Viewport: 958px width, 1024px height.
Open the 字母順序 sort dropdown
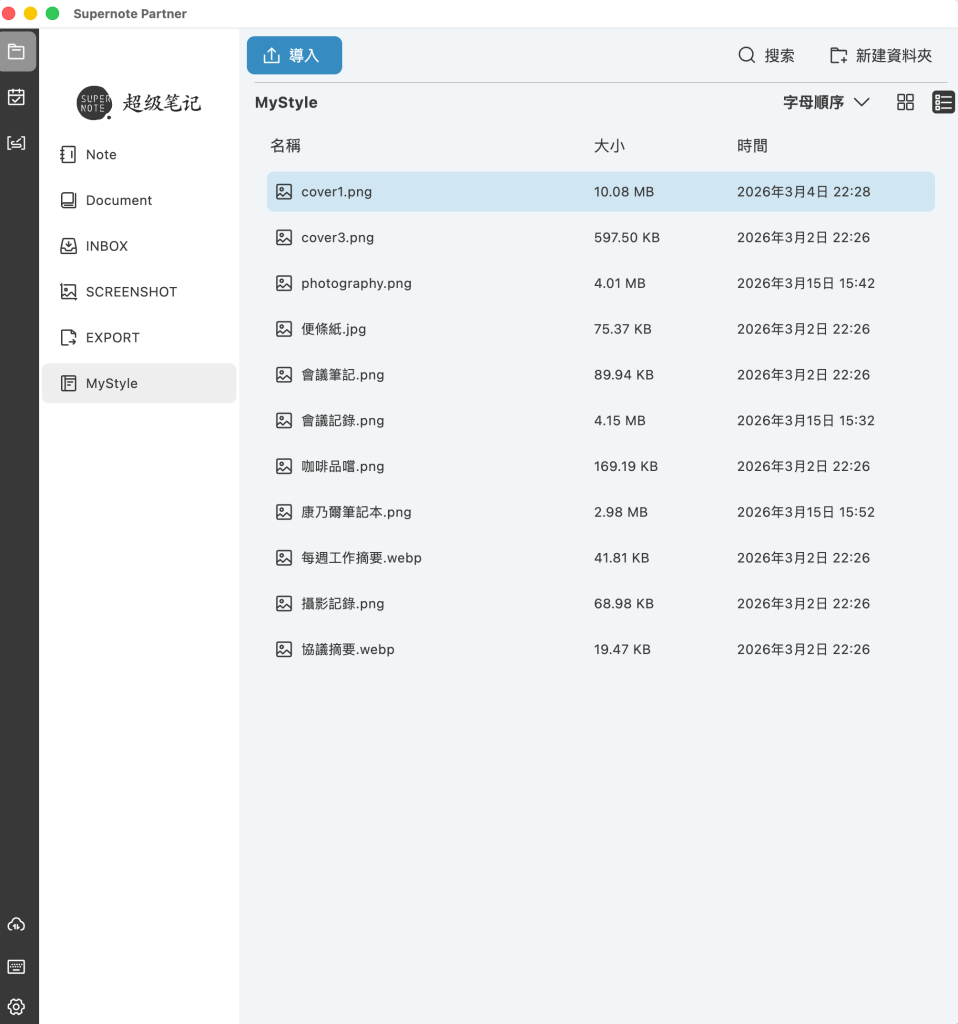[826, 102]
